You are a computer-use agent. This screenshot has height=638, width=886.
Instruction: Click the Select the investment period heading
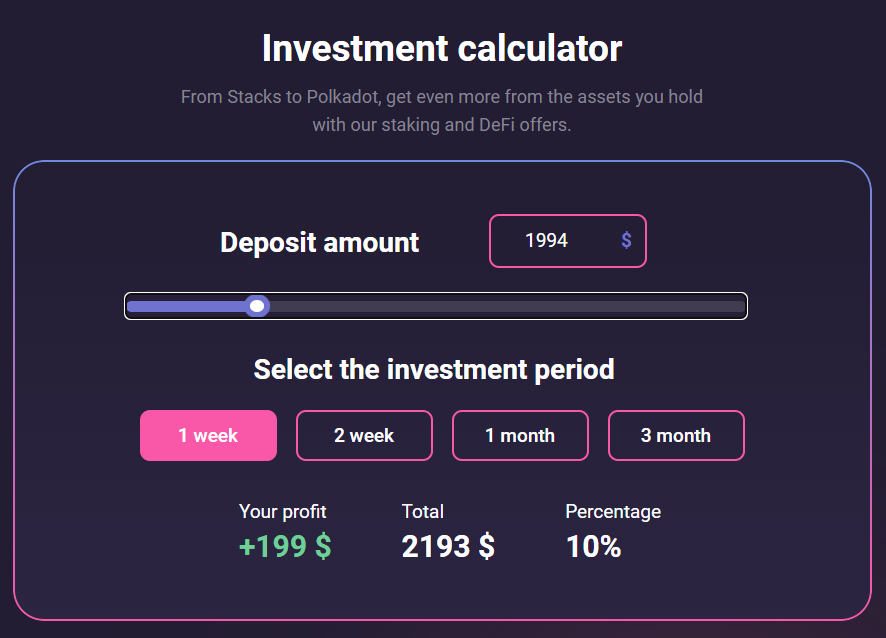click(x=433, y=369)
